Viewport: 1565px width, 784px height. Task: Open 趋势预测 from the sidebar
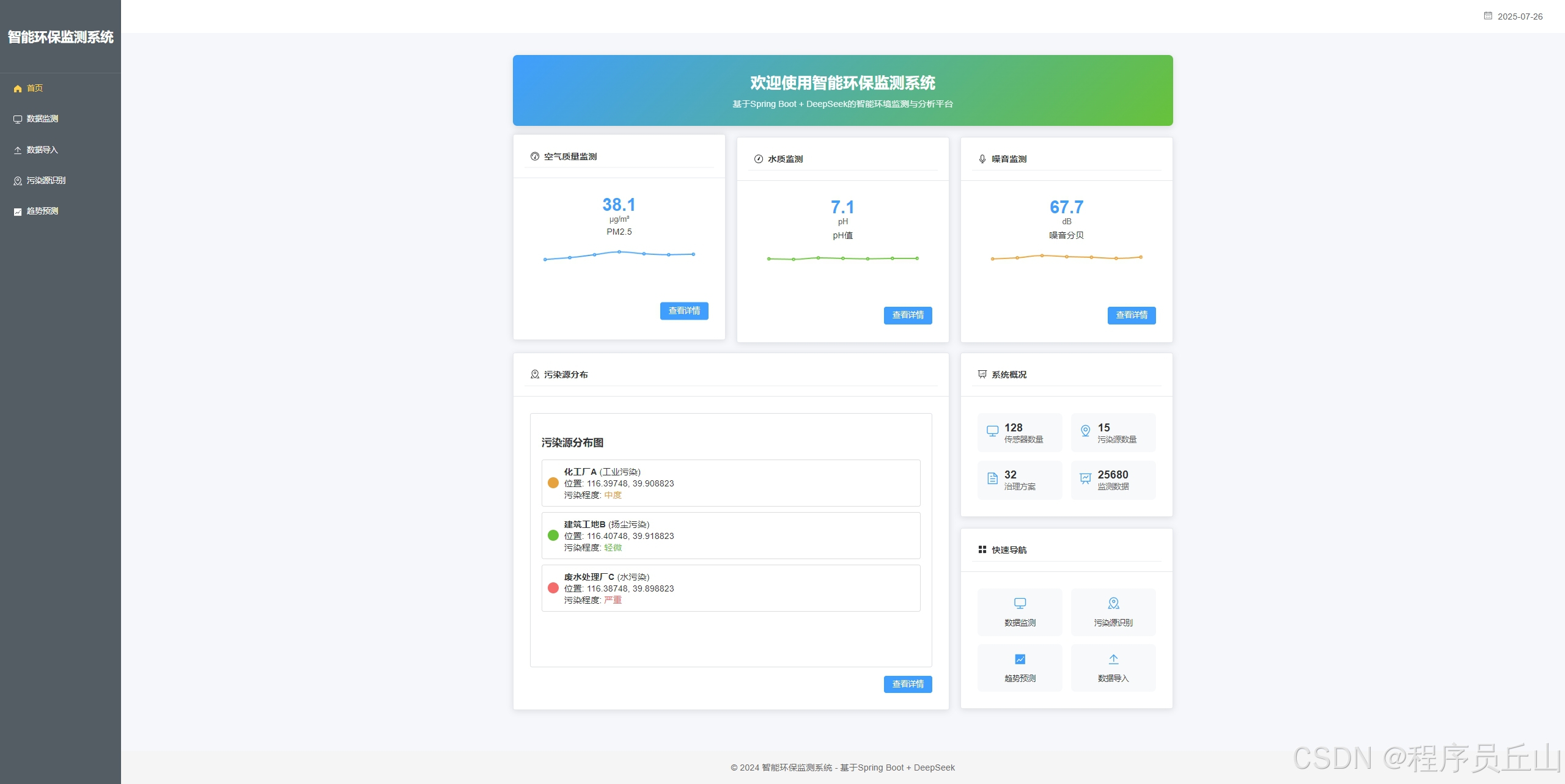pos(61,211)
